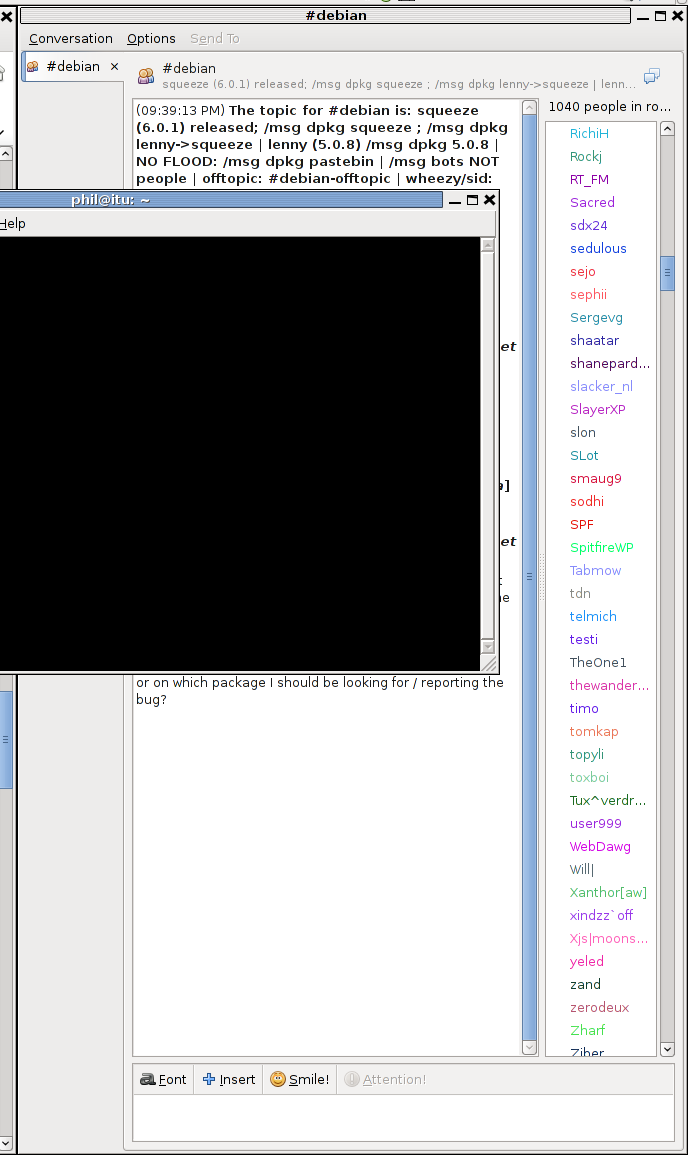Click the conversation icon right of the topic
Image resolution: width=688 pixels, height=1155 pixels.
tap(652, 76)
